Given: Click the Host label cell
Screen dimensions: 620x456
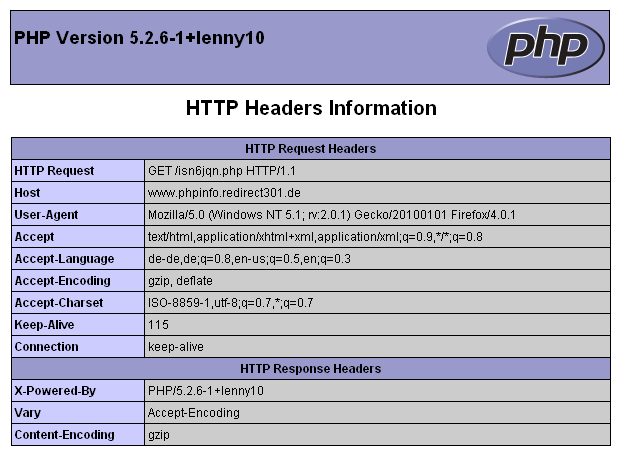Looking at the screenshot, I should tap(78, 193).
